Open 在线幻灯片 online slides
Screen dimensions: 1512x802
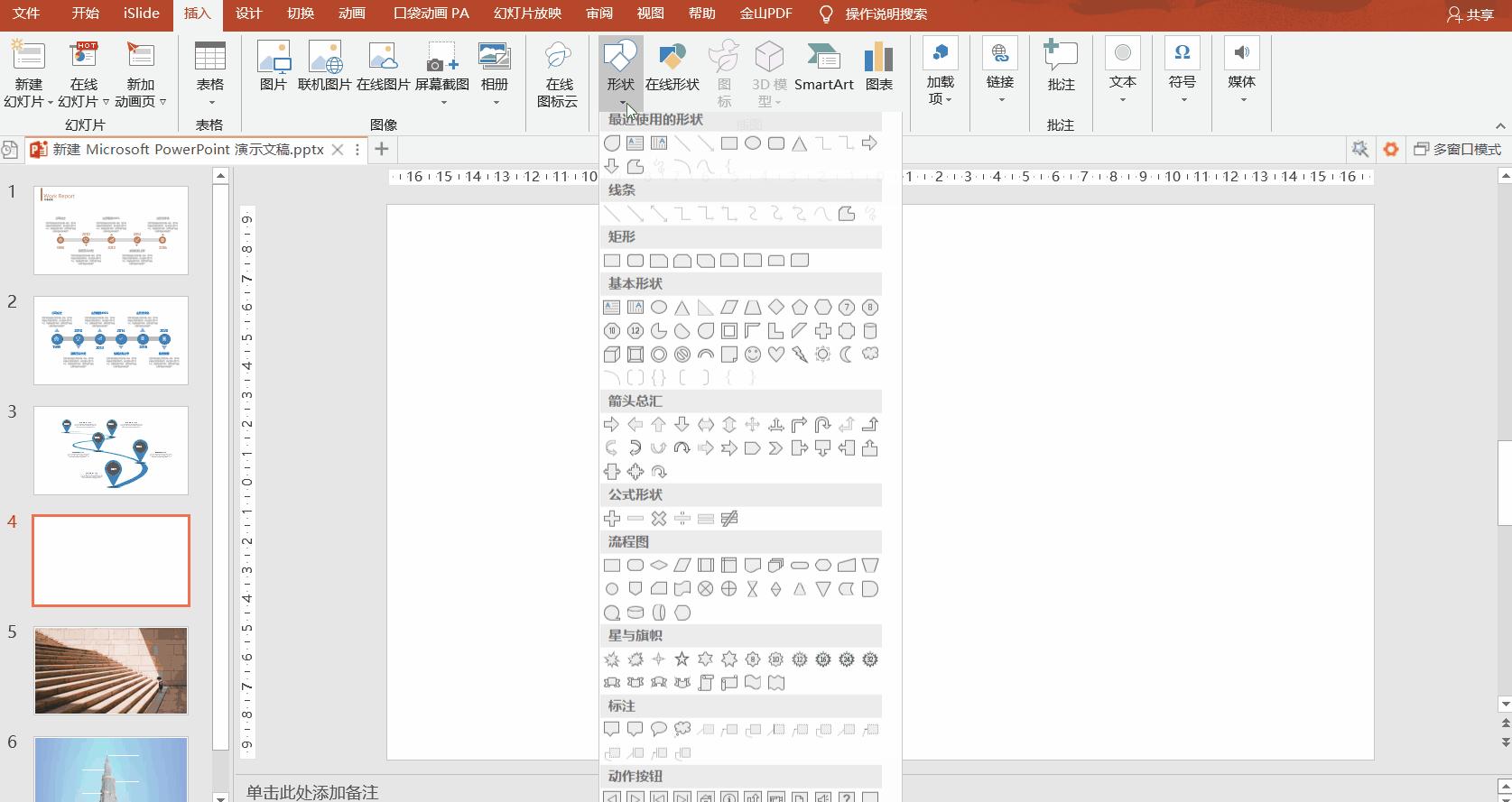point(84,75)
